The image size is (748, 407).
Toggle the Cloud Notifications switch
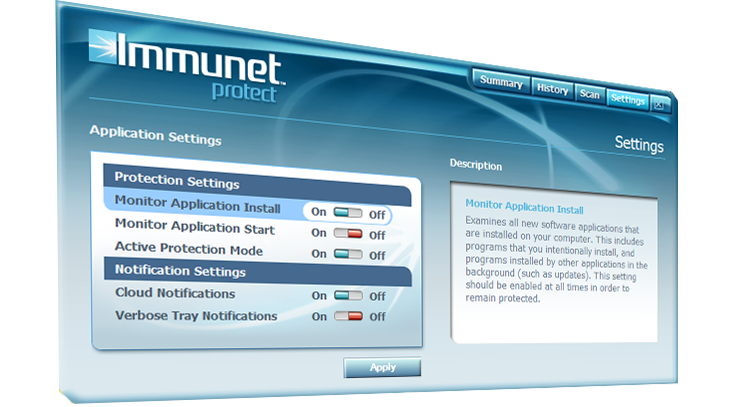click(348, 295)
